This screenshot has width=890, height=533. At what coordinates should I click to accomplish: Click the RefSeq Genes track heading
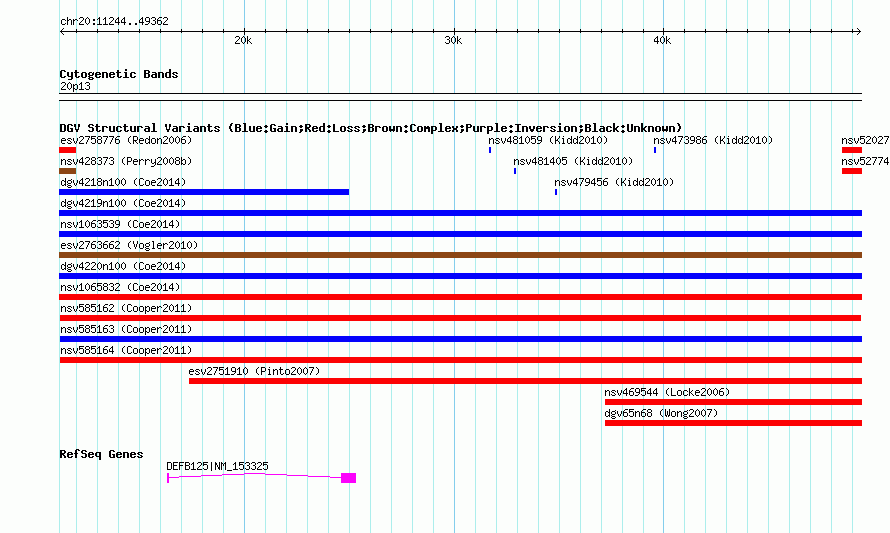[101, 454]
